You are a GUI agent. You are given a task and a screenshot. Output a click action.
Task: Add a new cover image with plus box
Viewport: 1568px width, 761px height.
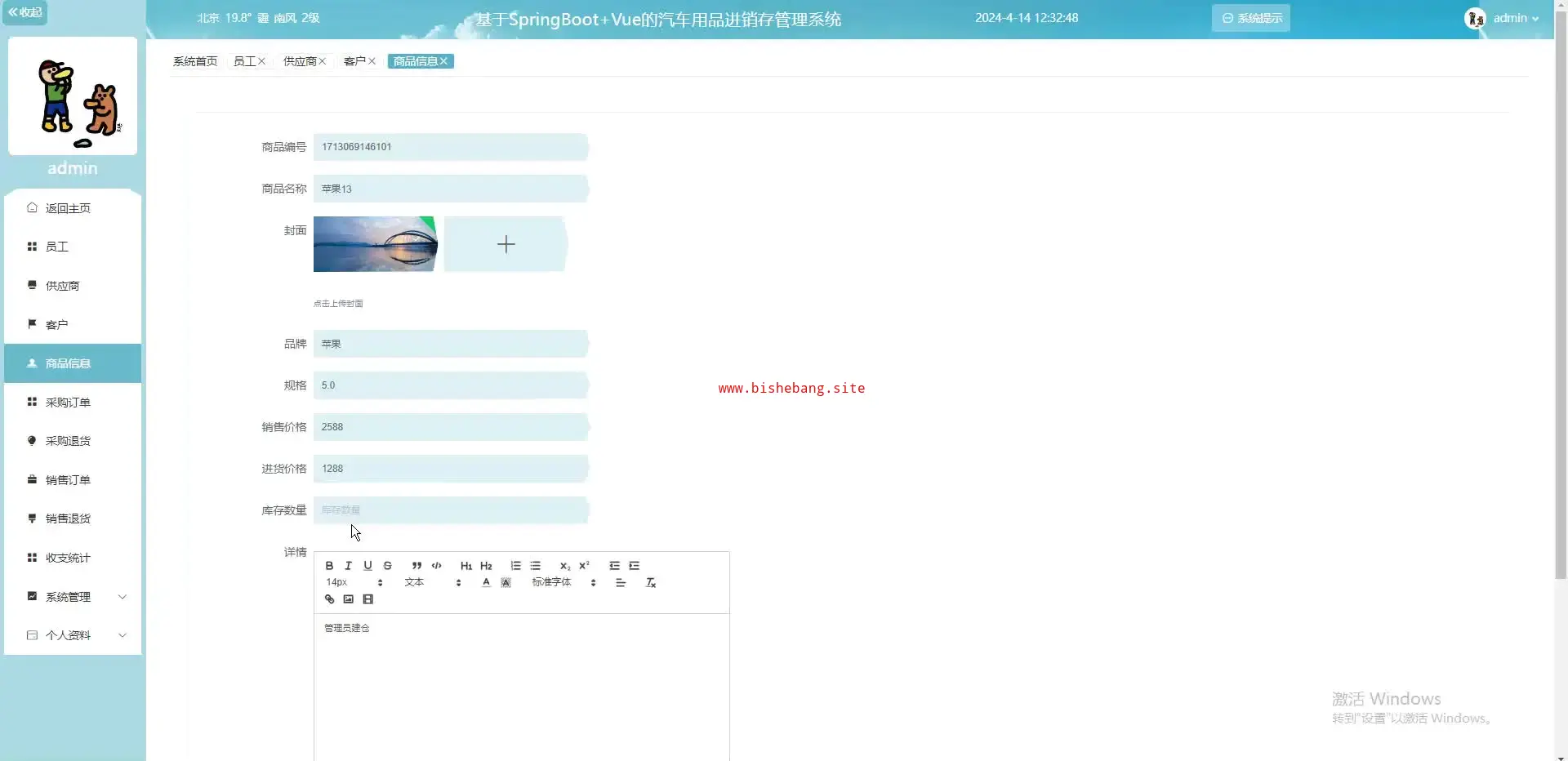pos(506,244)
